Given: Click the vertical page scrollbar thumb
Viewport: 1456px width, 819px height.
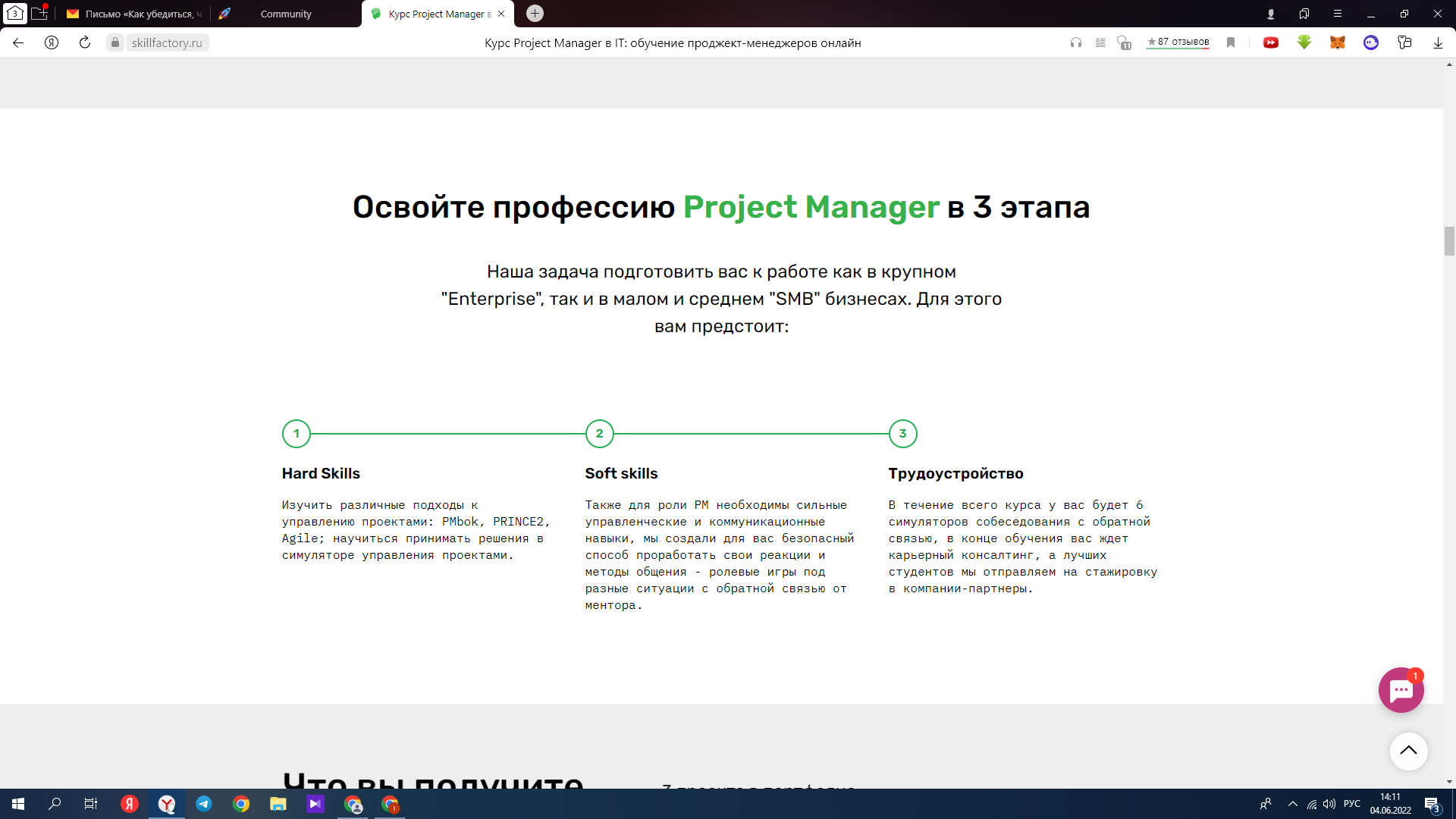Looking at the screenshot, I should point(1449,241).
